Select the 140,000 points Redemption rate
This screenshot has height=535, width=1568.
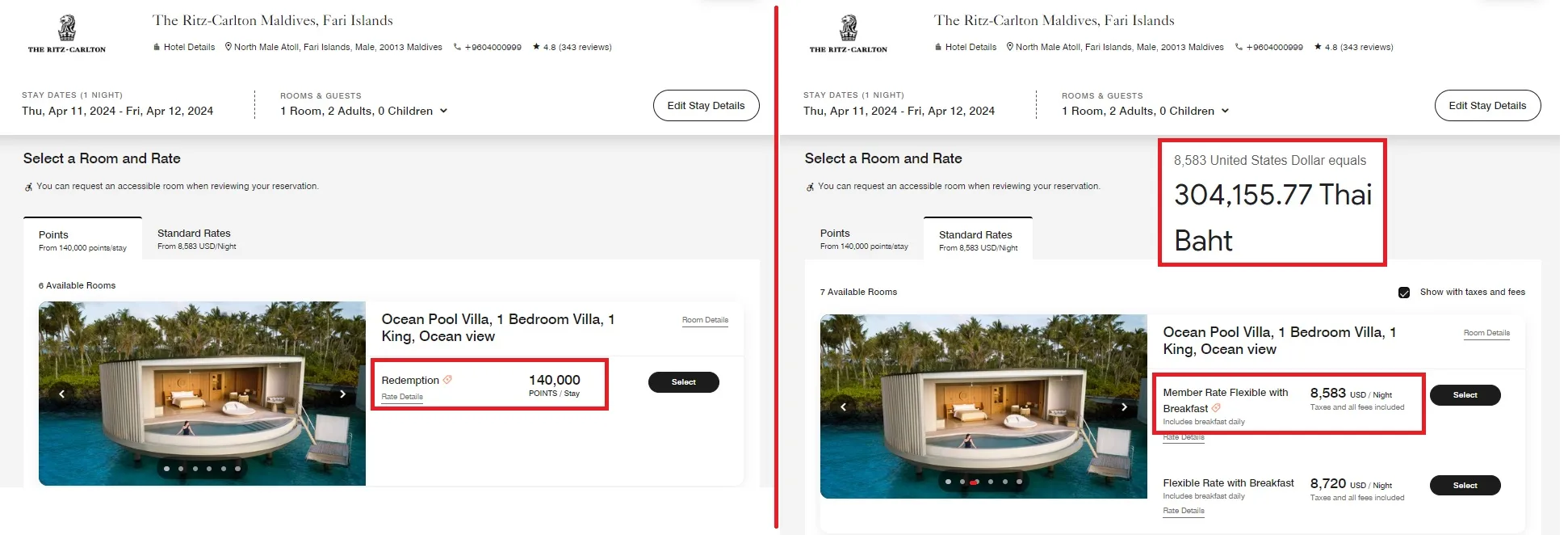pyautogui.click(x=683, y=382)
